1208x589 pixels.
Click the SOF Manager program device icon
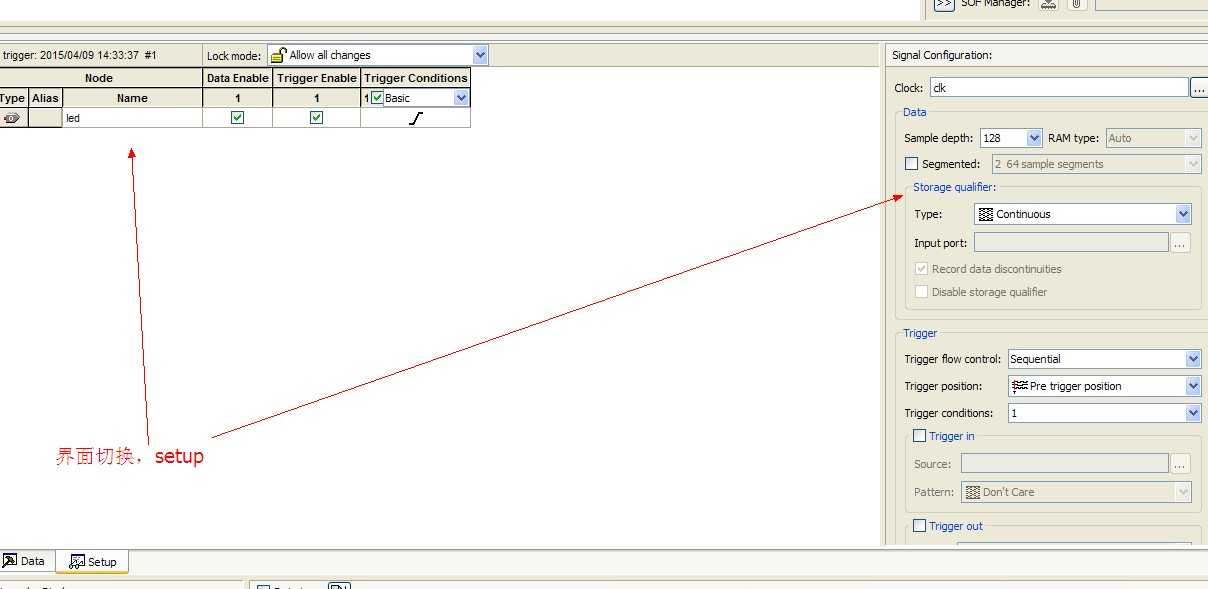(x=1048, y=4)
